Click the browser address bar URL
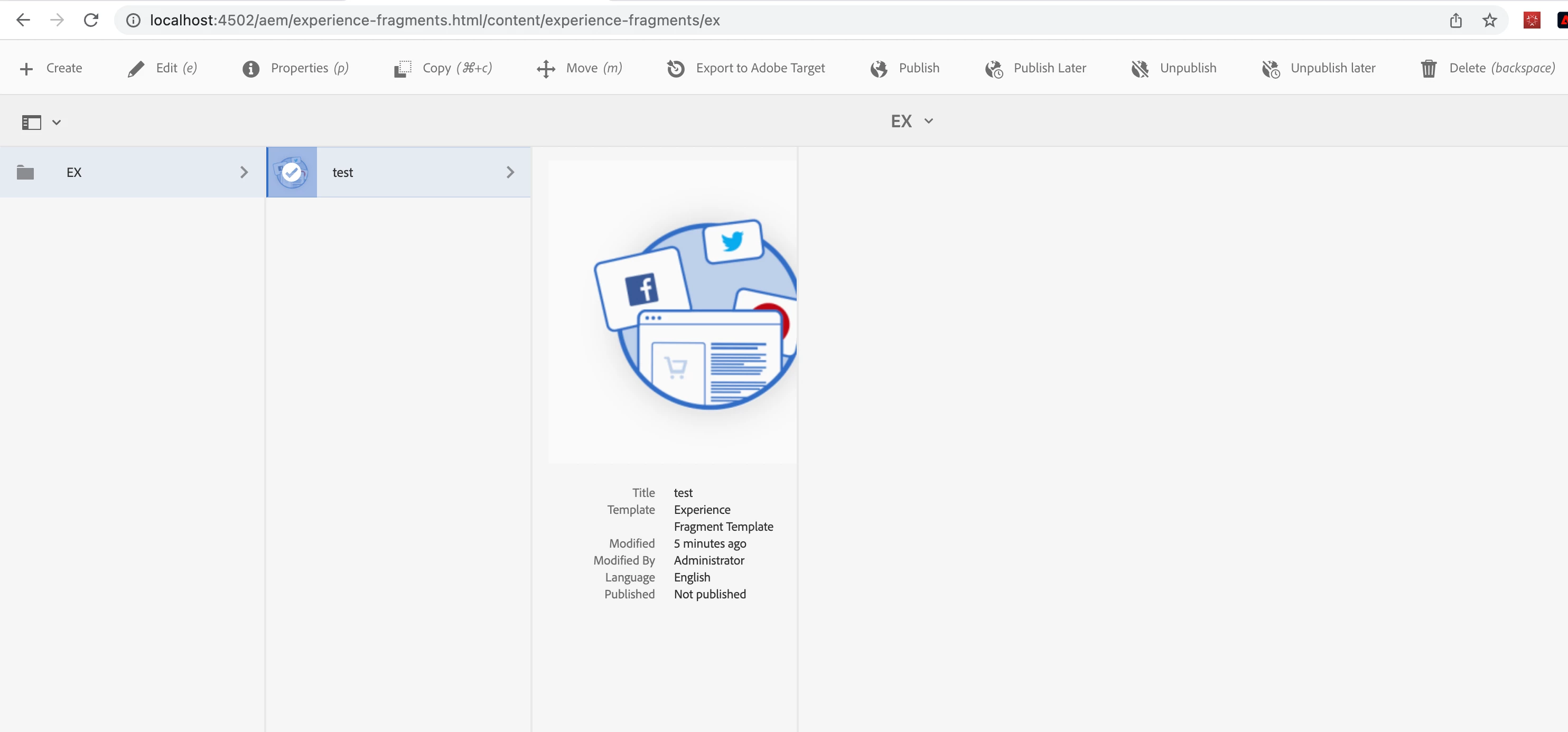The width and height of the screenshot is (1568, 732). pos(435,20)
